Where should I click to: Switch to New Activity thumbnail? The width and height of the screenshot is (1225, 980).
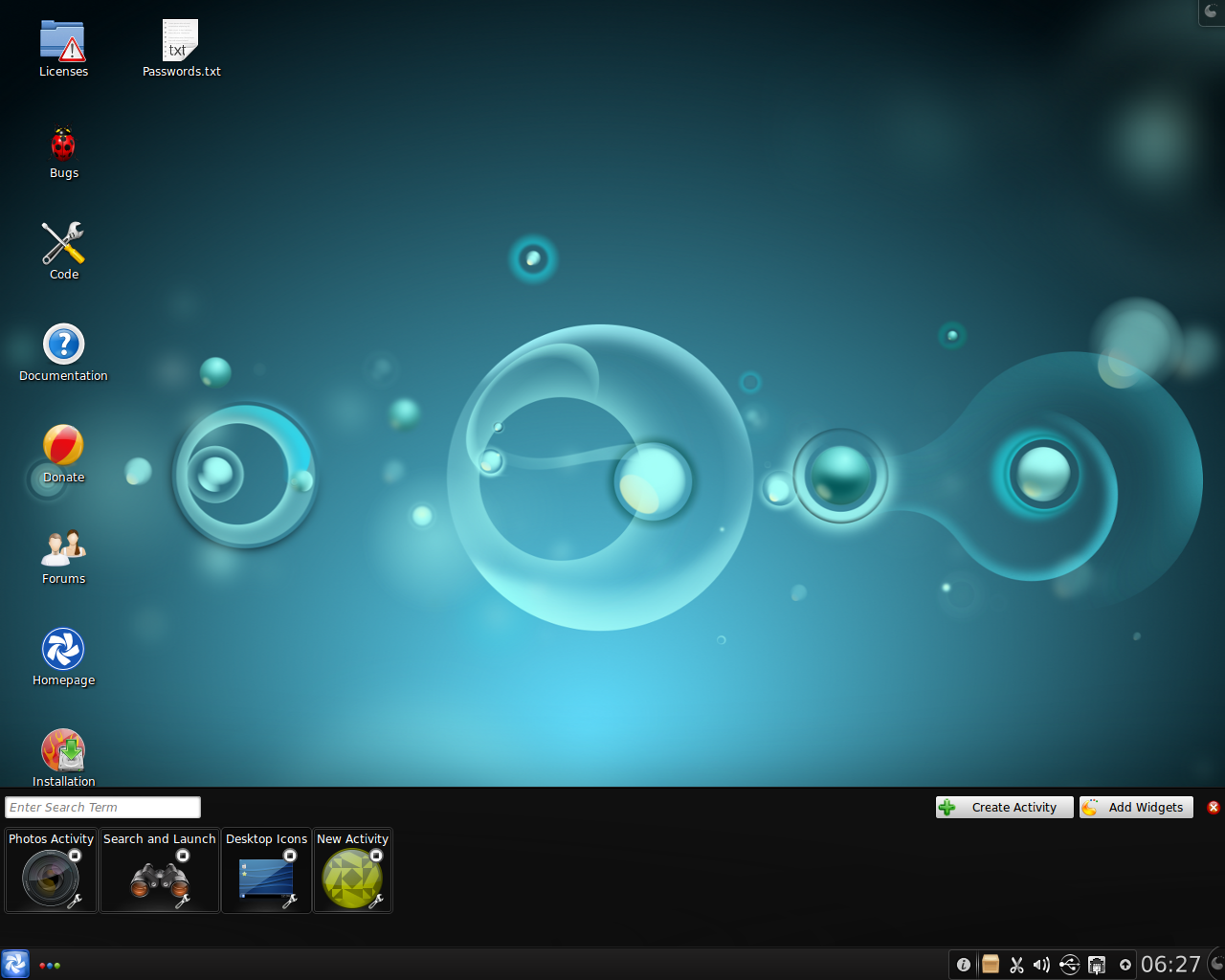click(352, 870)
